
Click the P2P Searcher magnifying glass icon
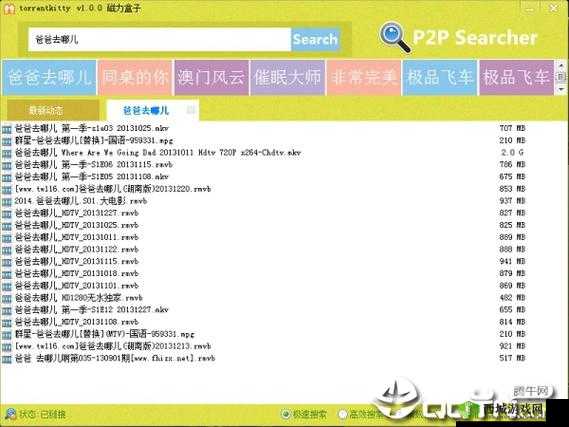(x=394, y=37)
